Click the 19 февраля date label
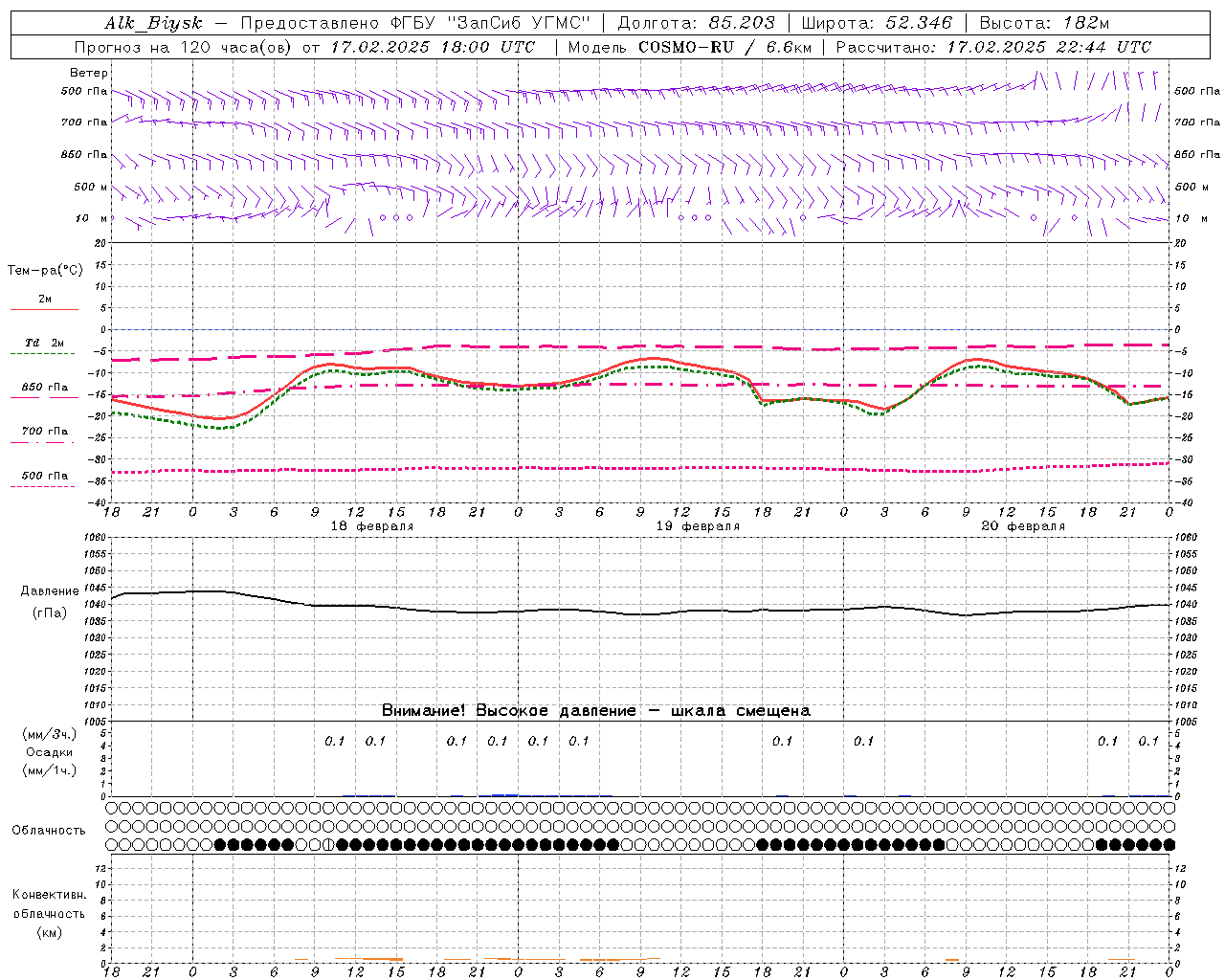Viewport: 1225px width, 980px height. [x=698, y=526]
